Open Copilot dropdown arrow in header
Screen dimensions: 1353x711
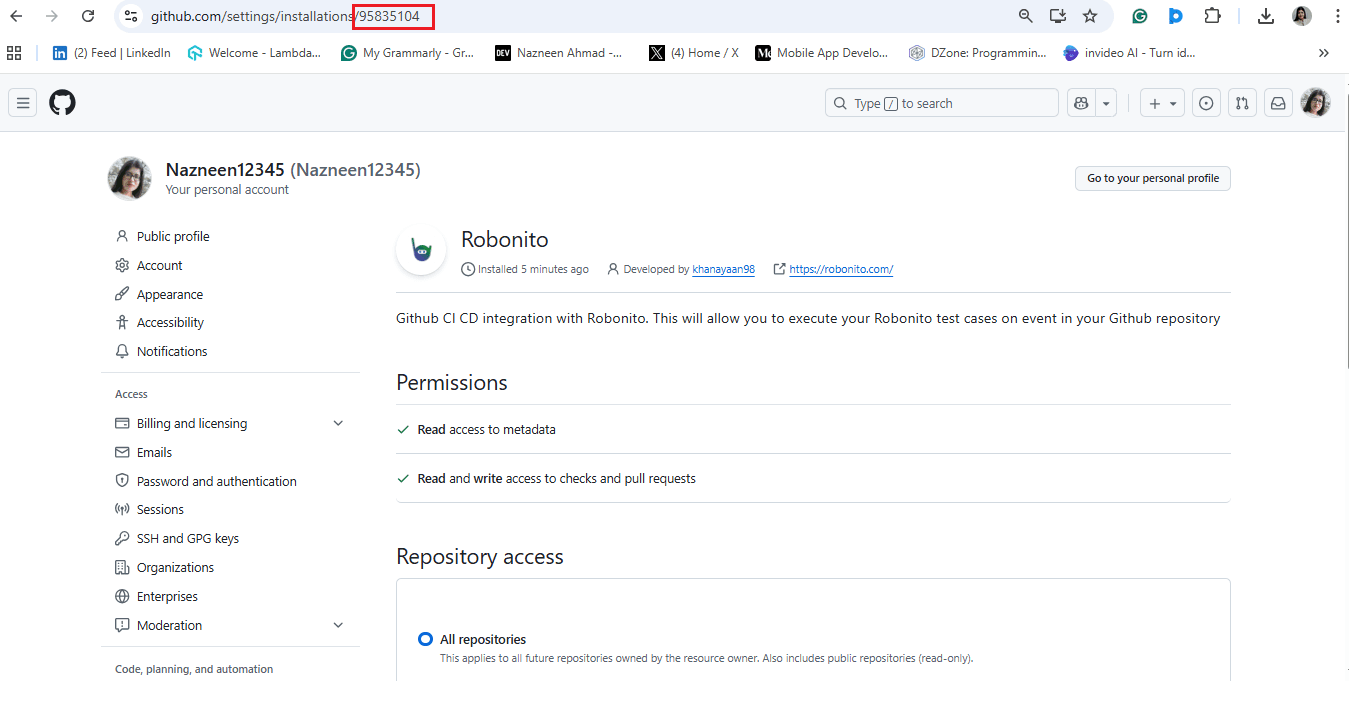click(x=1106, y=103)
